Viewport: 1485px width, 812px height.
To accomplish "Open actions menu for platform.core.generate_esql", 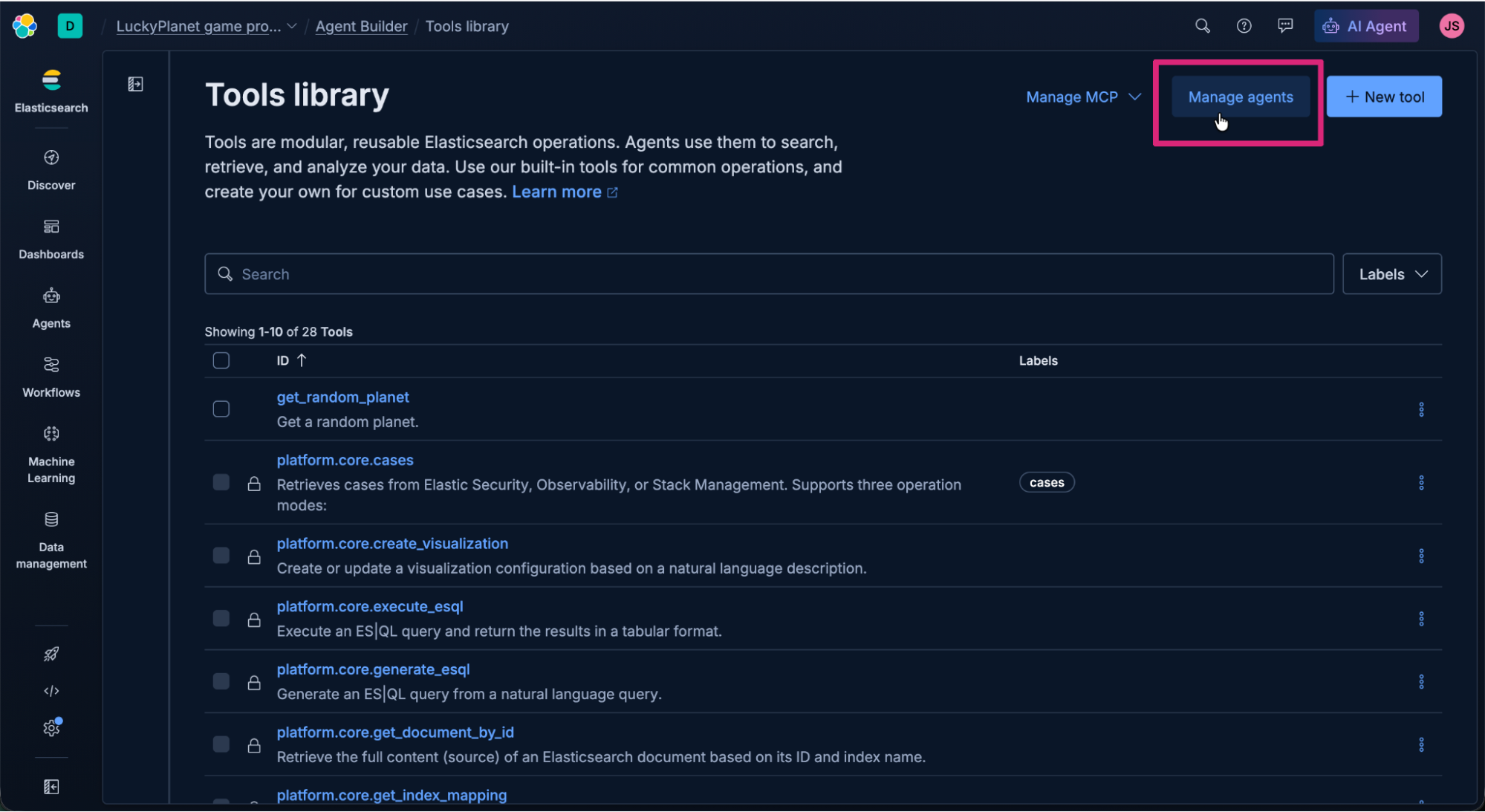I will pyautogui.click(x=1421, y=682).
